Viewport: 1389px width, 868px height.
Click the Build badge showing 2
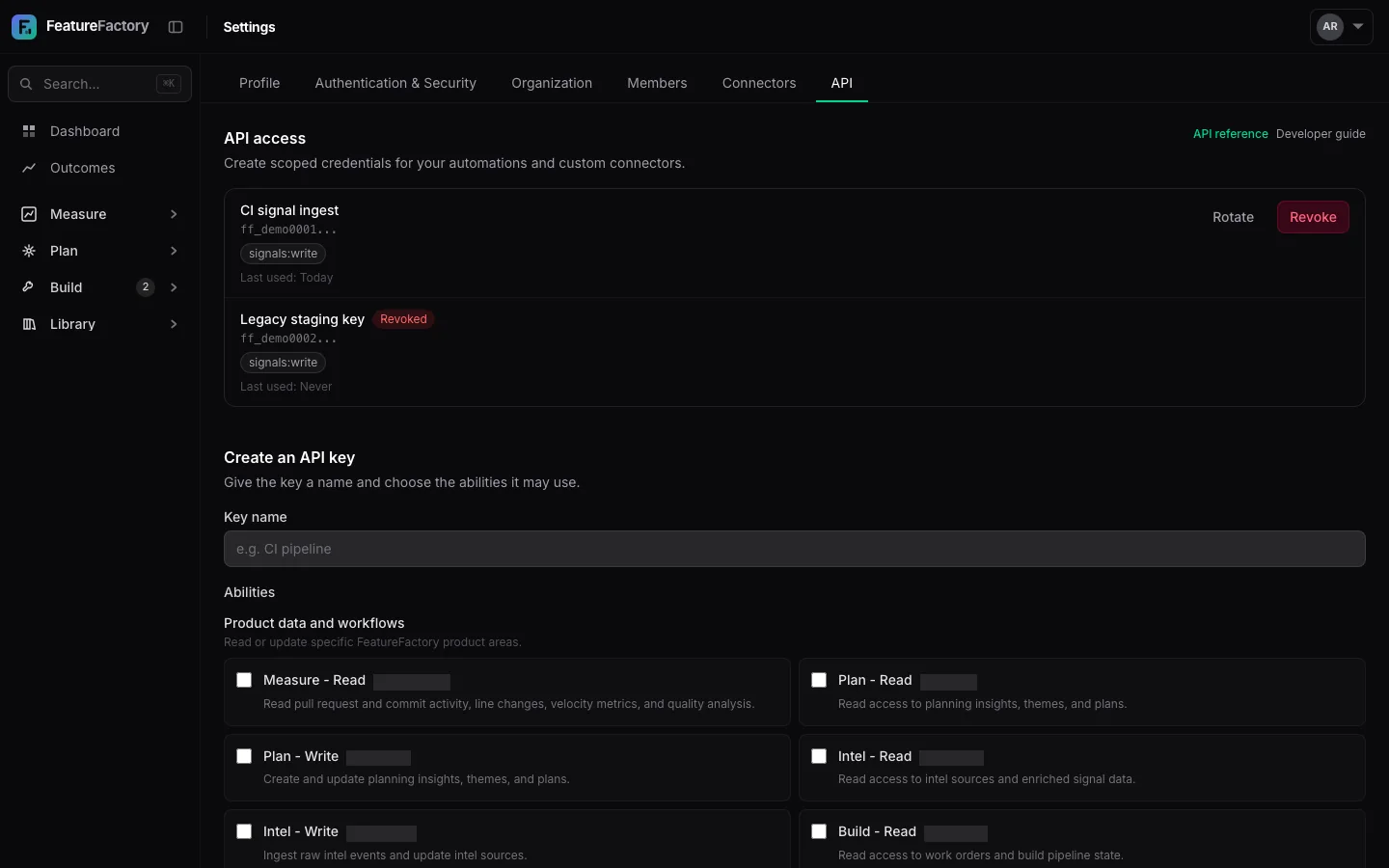coord(146,287)
